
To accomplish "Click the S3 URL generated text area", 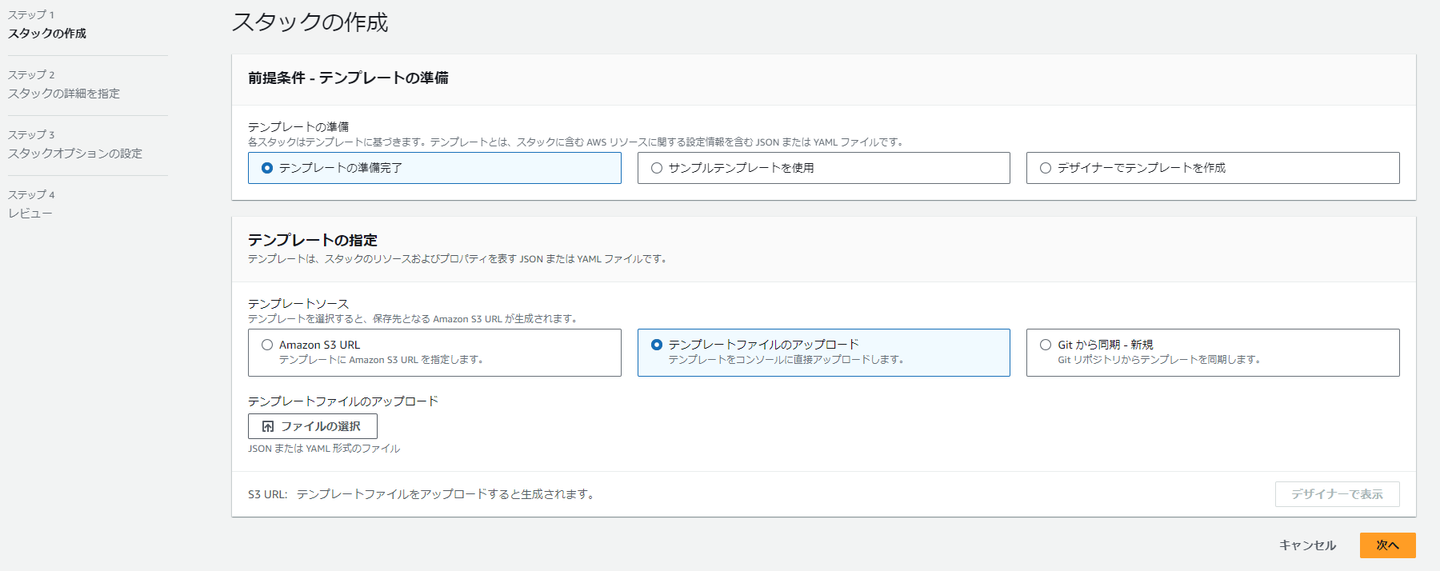I will click(445, 494).
